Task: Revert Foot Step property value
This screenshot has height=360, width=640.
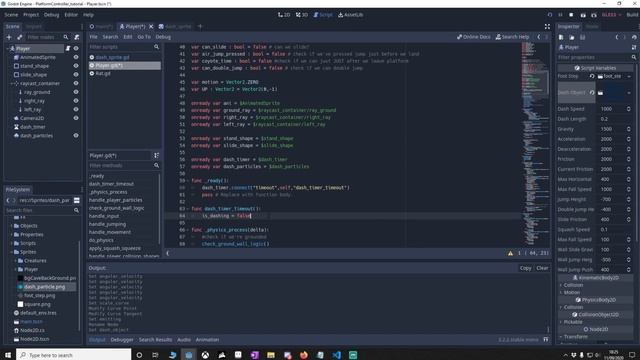Action: [x=592, y=76]
